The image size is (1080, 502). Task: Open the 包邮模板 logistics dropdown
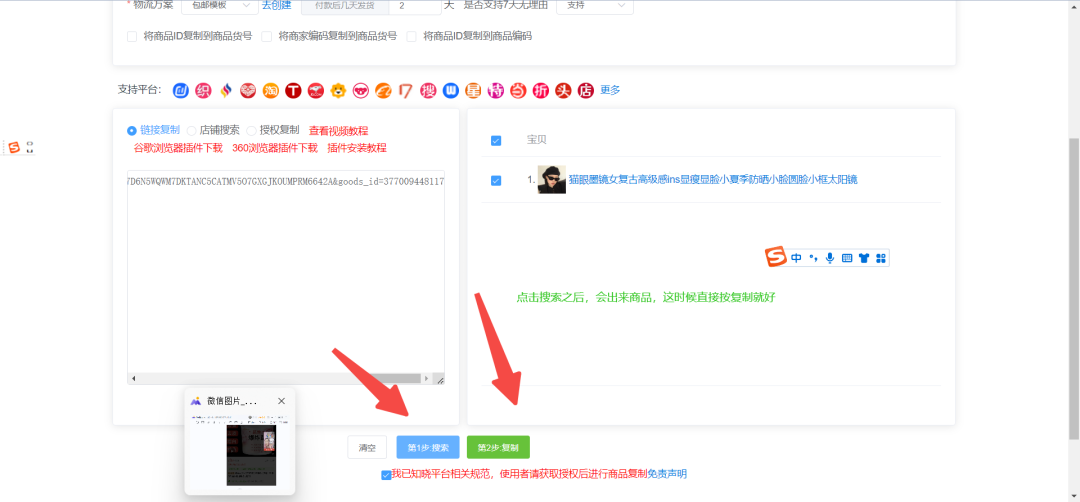pos(219,6)
